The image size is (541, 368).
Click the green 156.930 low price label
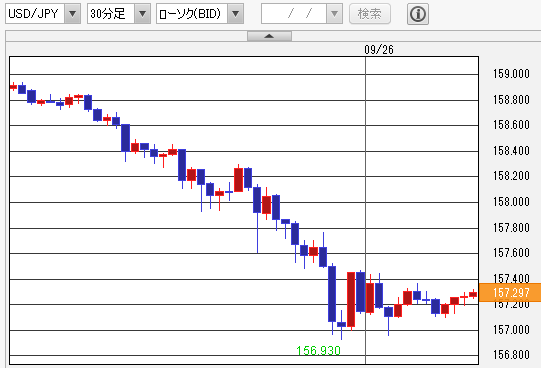pyautogui.click(x=318, y=350)
